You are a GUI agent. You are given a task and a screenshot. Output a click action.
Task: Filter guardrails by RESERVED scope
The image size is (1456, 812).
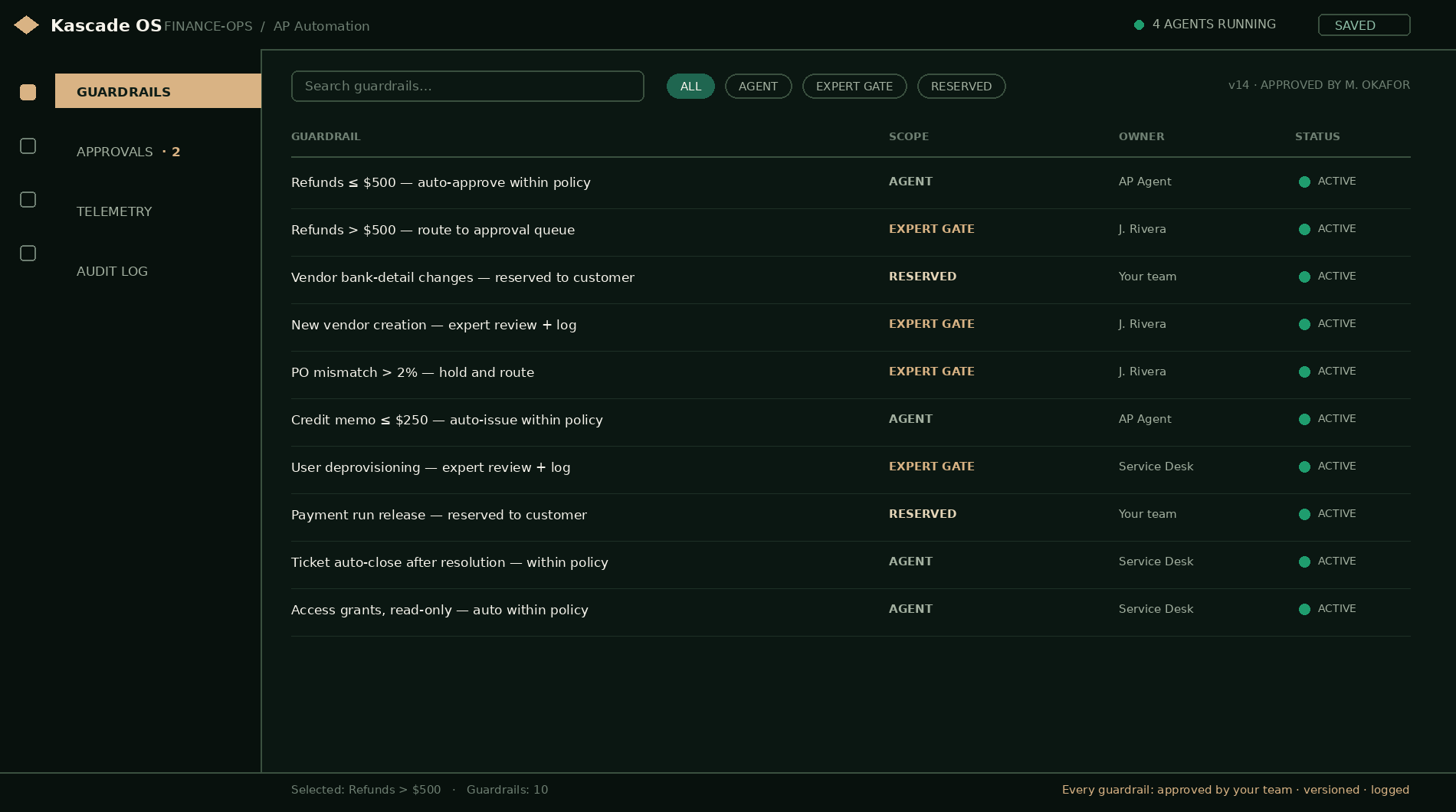click(x=961, y=86)
